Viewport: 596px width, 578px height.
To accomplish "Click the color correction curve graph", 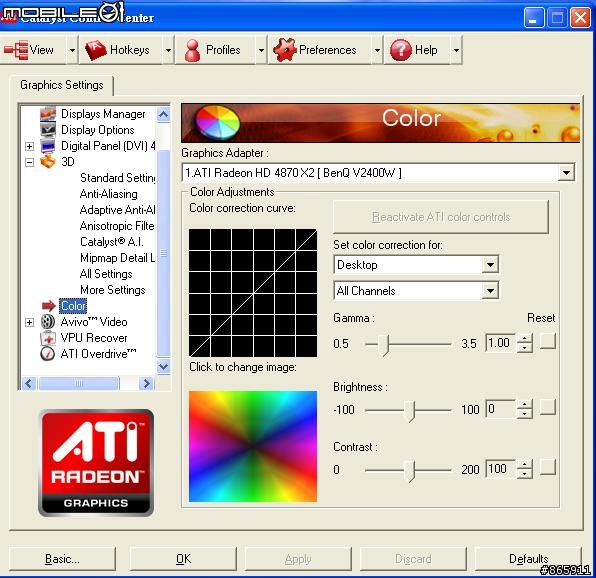I will [x=253, y=293].
